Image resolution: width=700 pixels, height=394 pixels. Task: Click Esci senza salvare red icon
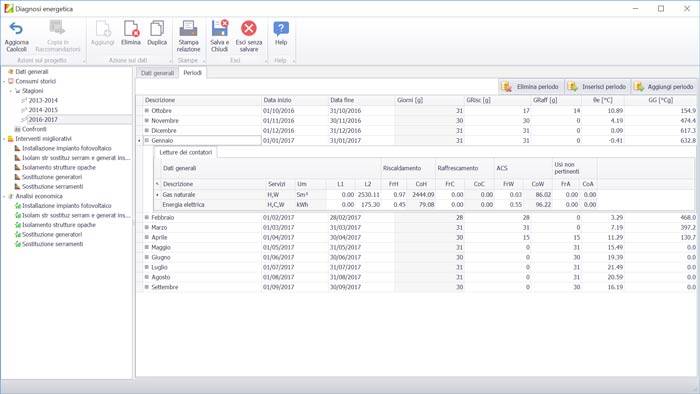click(249, 29)
